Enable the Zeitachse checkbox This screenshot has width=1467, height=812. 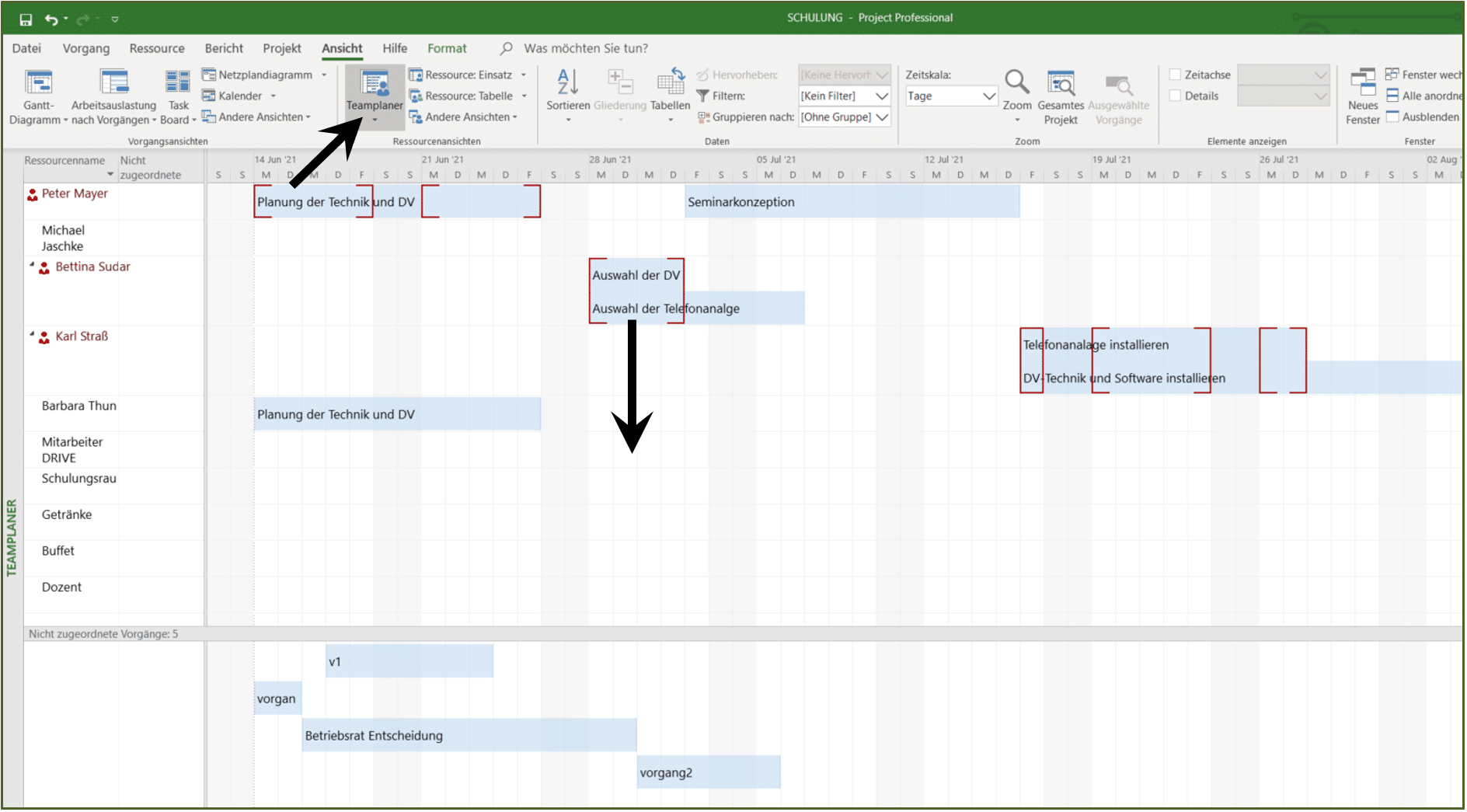pos(1176,75)
